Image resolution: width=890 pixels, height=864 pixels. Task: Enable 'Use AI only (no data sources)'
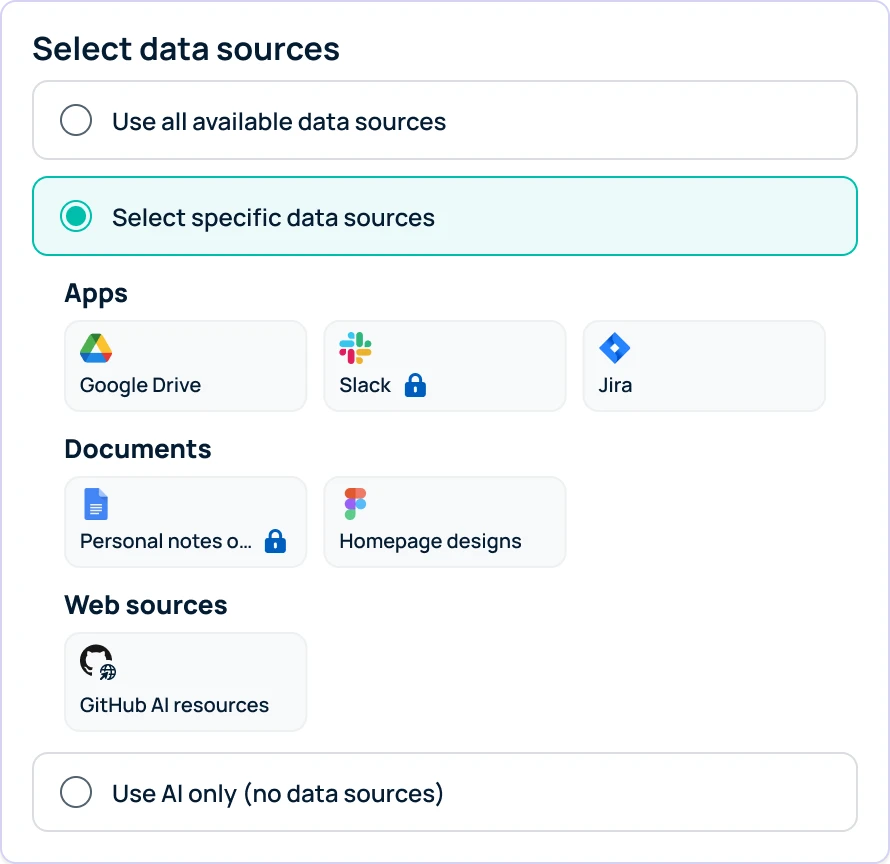76,792
